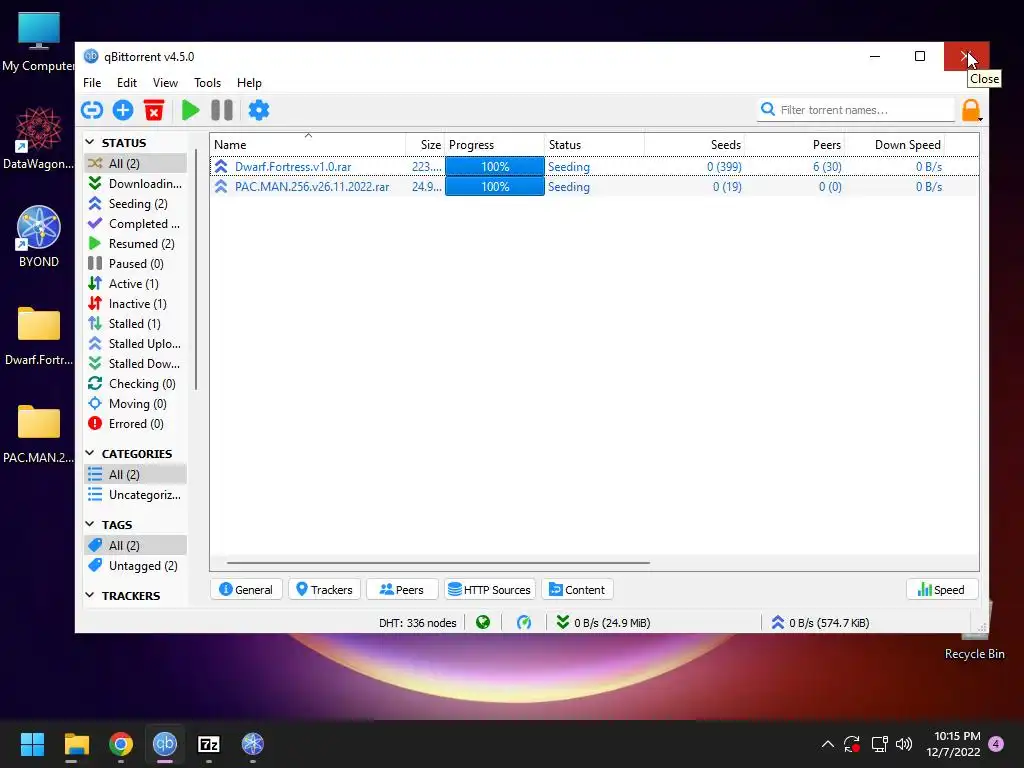Screen dimensions: 1024x768
Task: Click the magnifier icon in filter box
Action: coord(768,109)
